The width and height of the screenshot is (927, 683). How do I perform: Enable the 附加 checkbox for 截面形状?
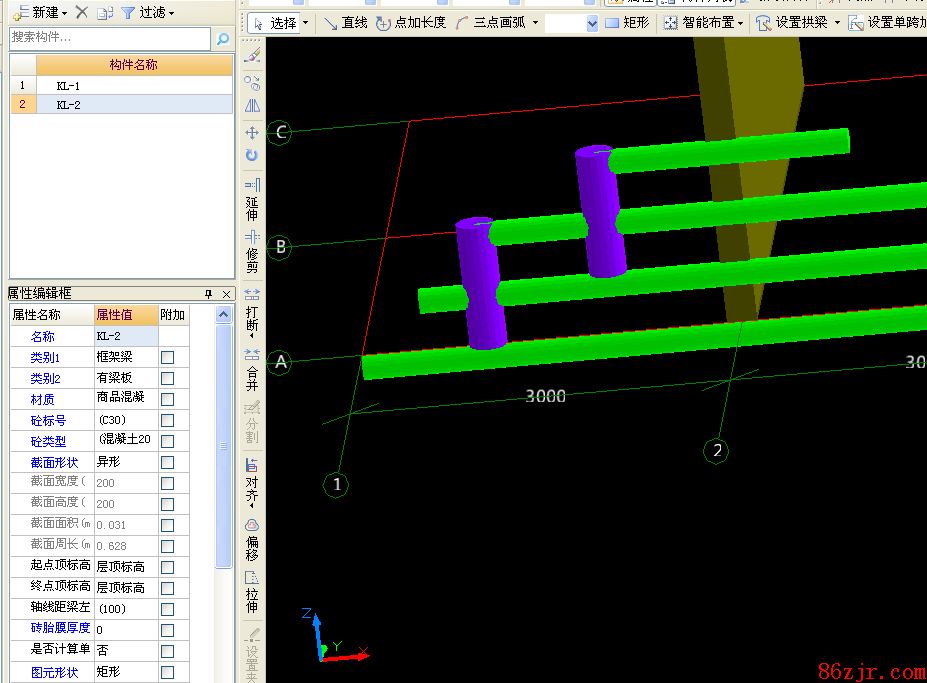pos(168,462)
